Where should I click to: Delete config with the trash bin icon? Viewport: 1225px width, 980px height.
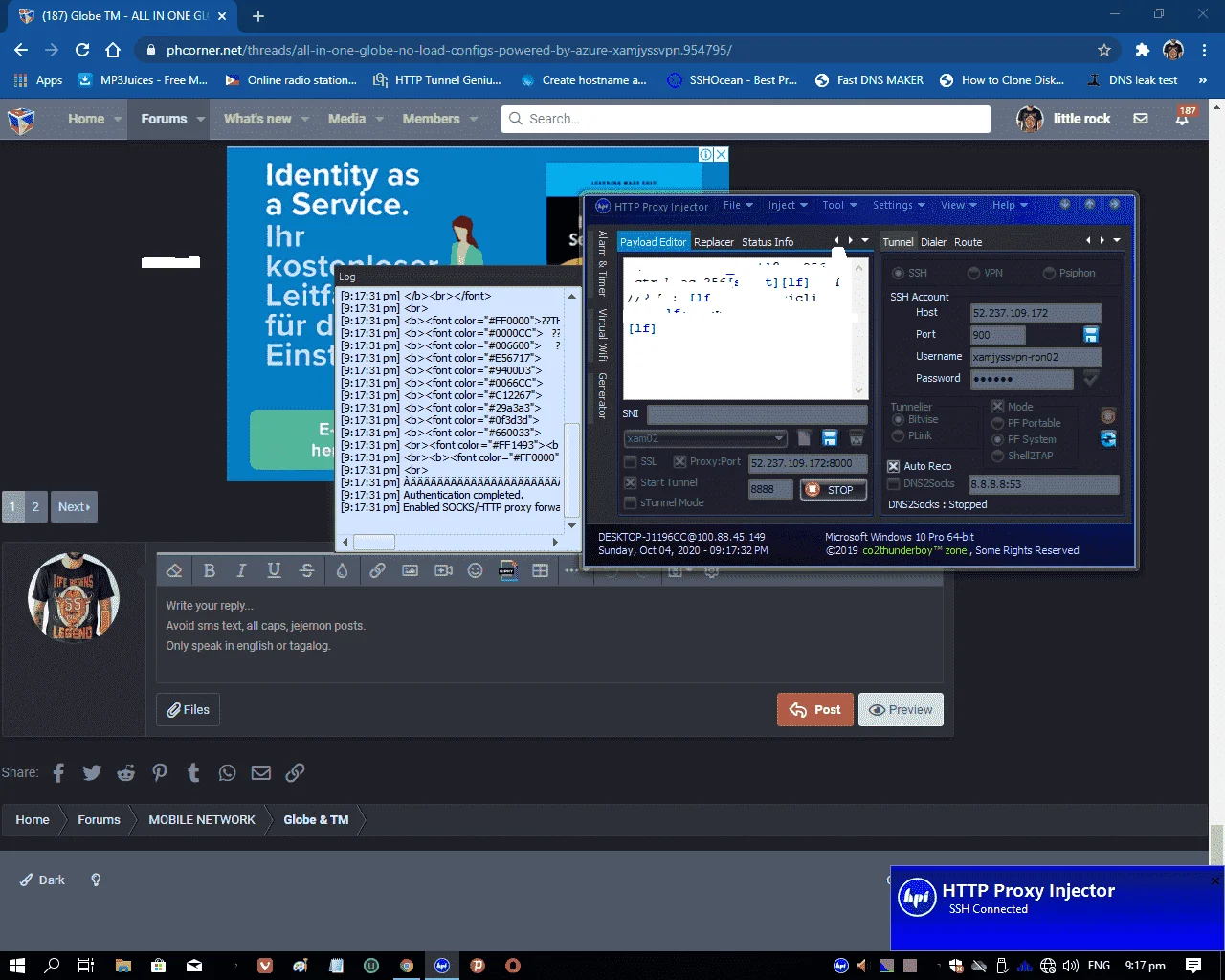pos(857,438)
